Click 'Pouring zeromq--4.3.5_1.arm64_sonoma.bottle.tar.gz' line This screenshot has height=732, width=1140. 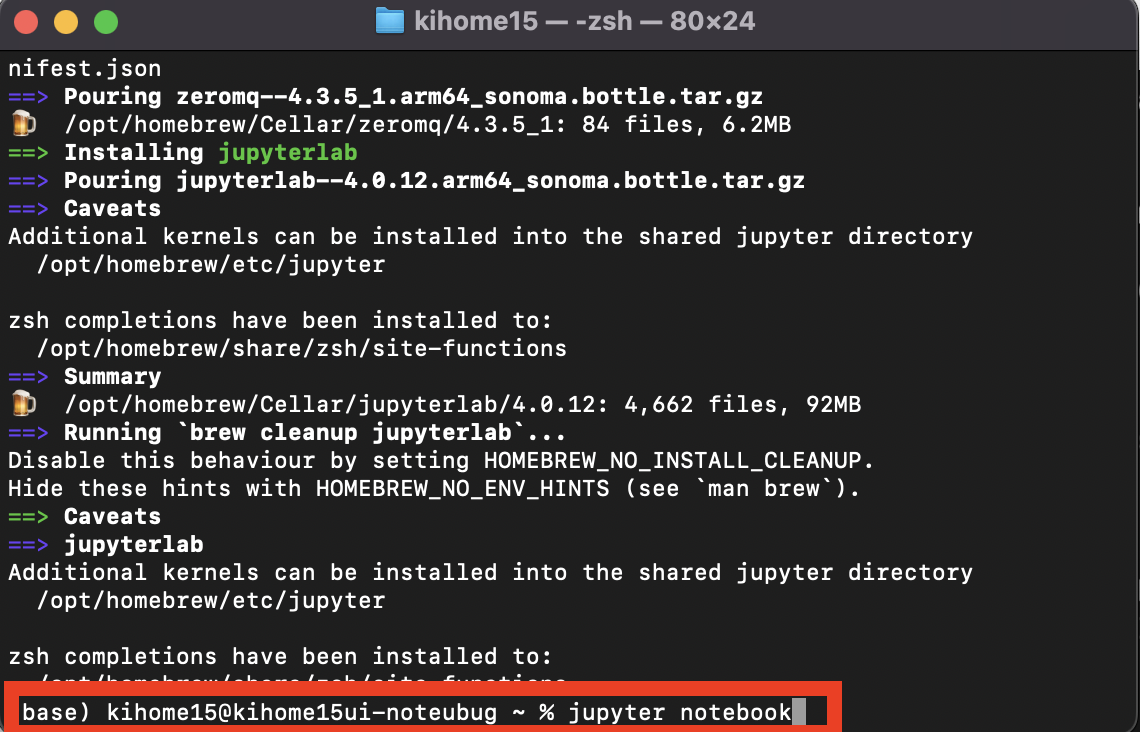413,97
